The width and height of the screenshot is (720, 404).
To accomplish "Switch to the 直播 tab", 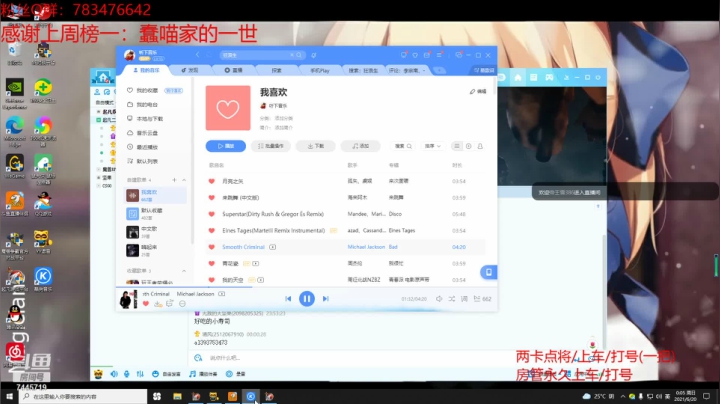I will coord(233,70).
